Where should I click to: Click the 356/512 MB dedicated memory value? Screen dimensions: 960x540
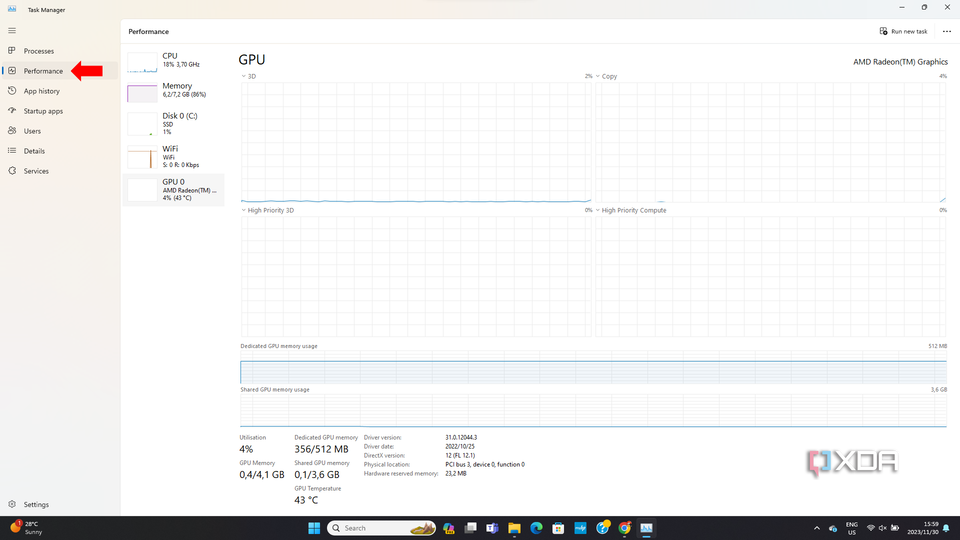coord(321,449)
